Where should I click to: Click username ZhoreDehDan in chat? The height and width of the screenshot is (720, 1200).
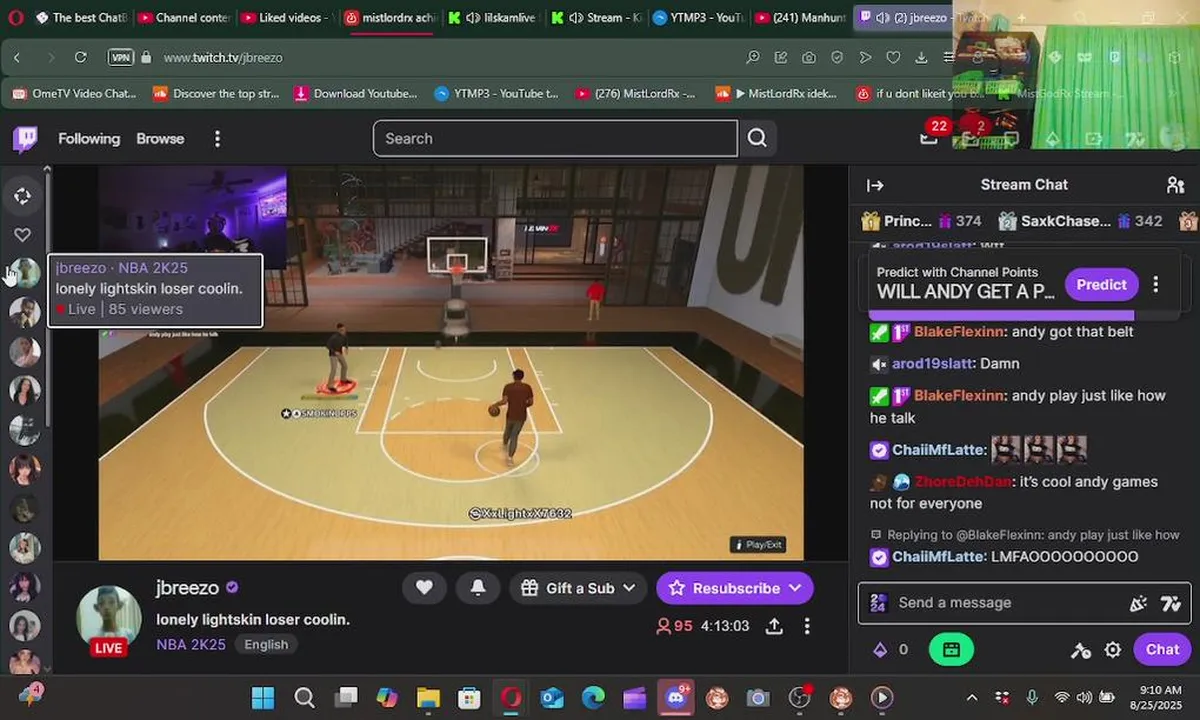point(963,482)
